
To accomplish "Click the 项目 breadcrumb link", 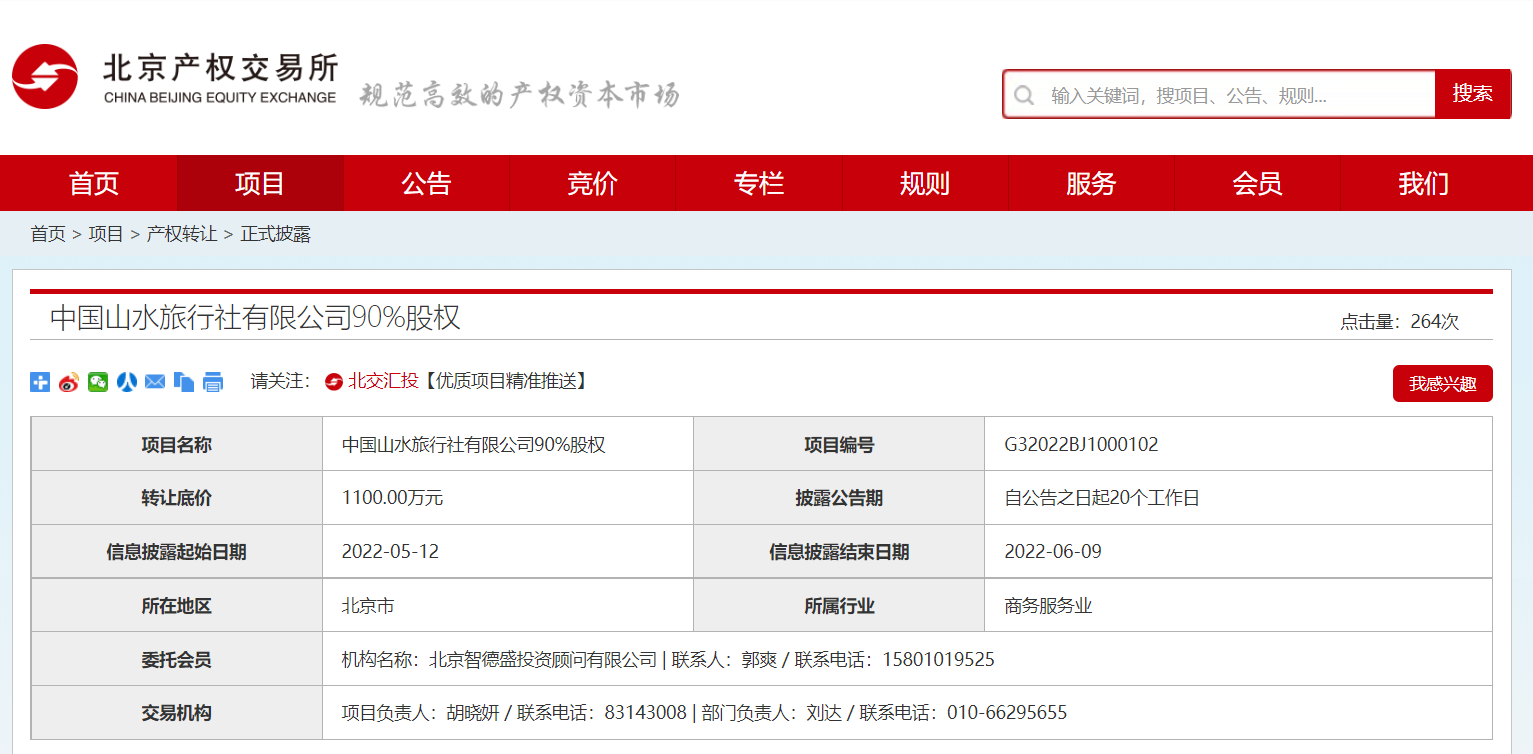I will pos(106,234).
